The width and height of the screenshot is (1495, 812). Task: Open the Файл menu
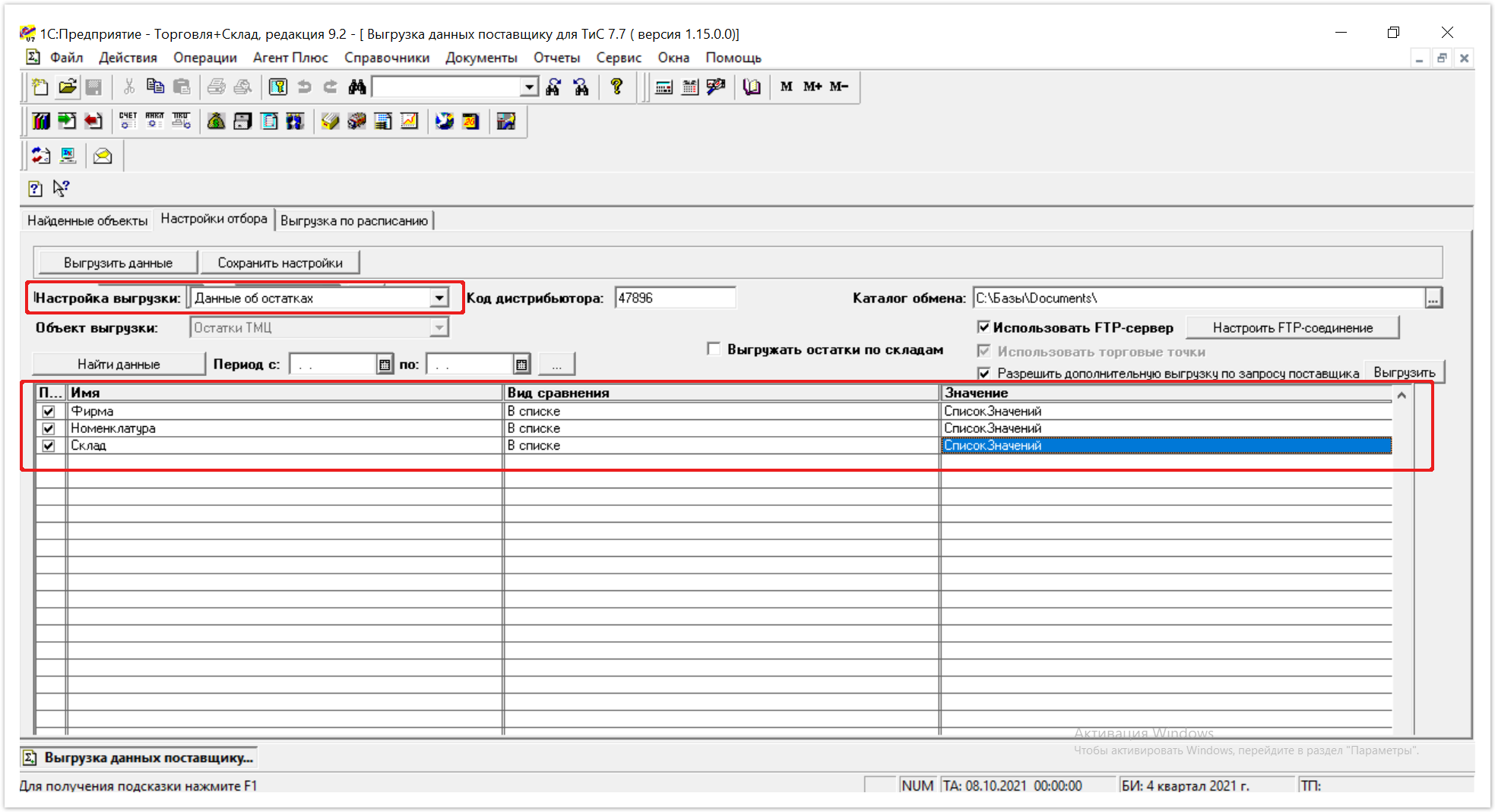click(x=66, y=58)
